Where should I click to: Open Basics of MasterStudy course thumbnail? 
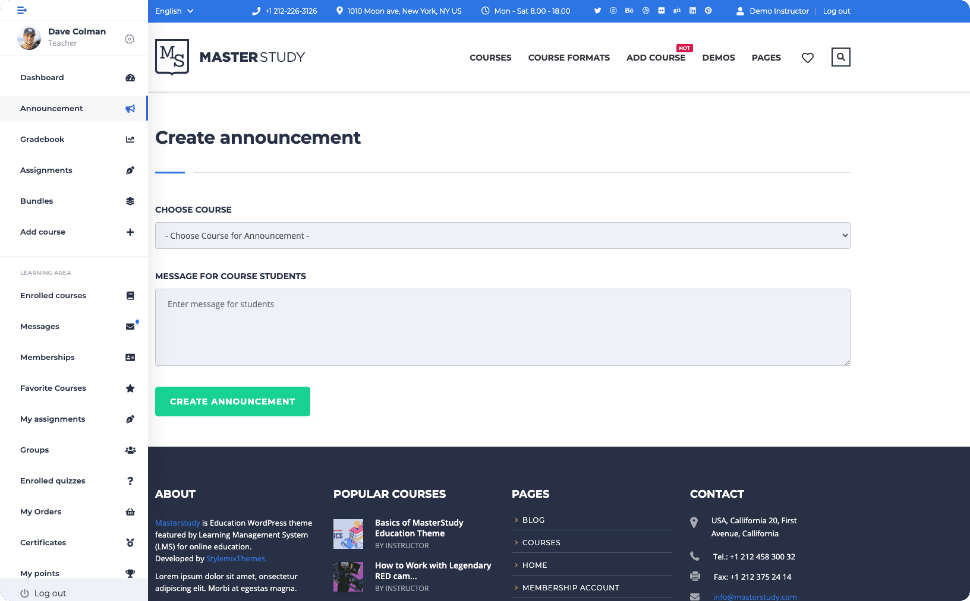348,533
